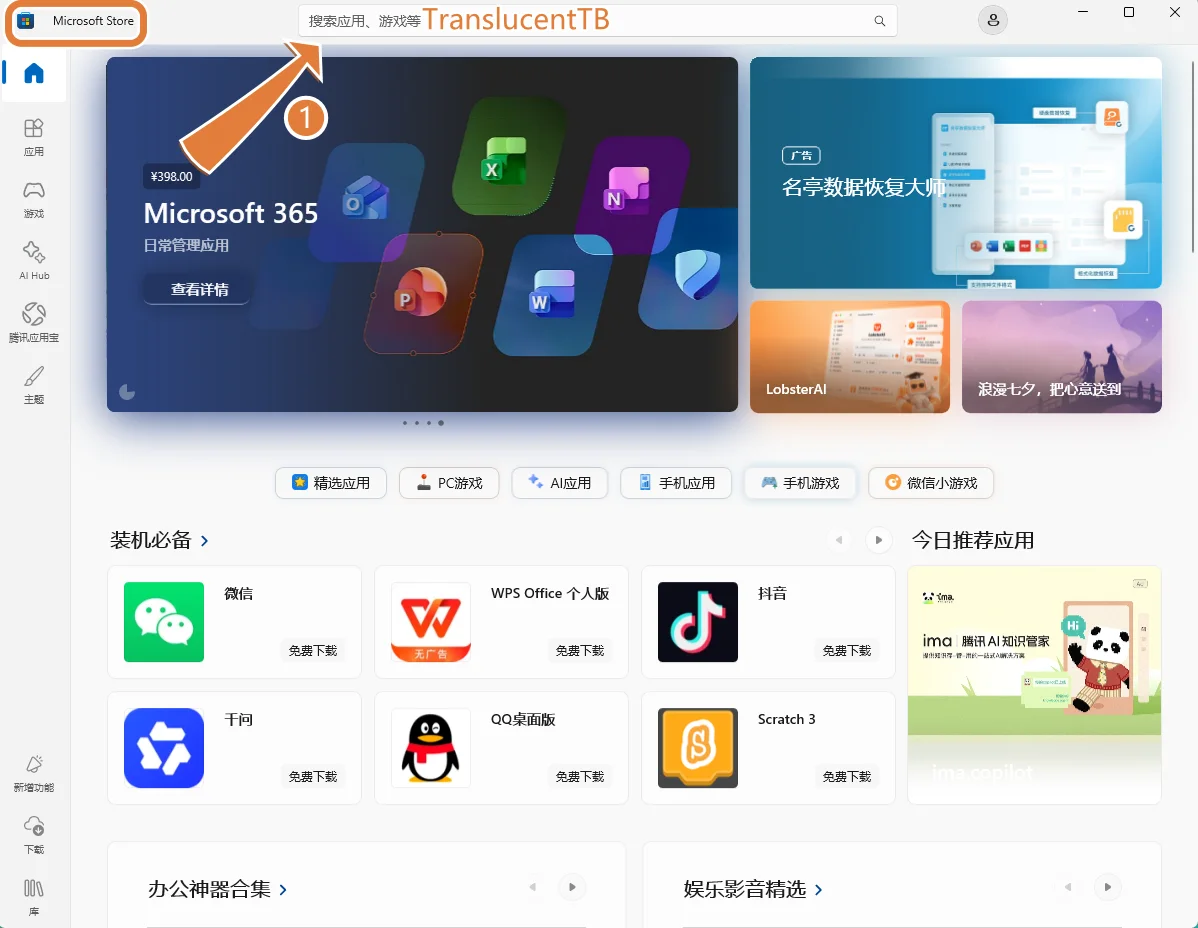Click the search magnifier icon

click(879, 21)
